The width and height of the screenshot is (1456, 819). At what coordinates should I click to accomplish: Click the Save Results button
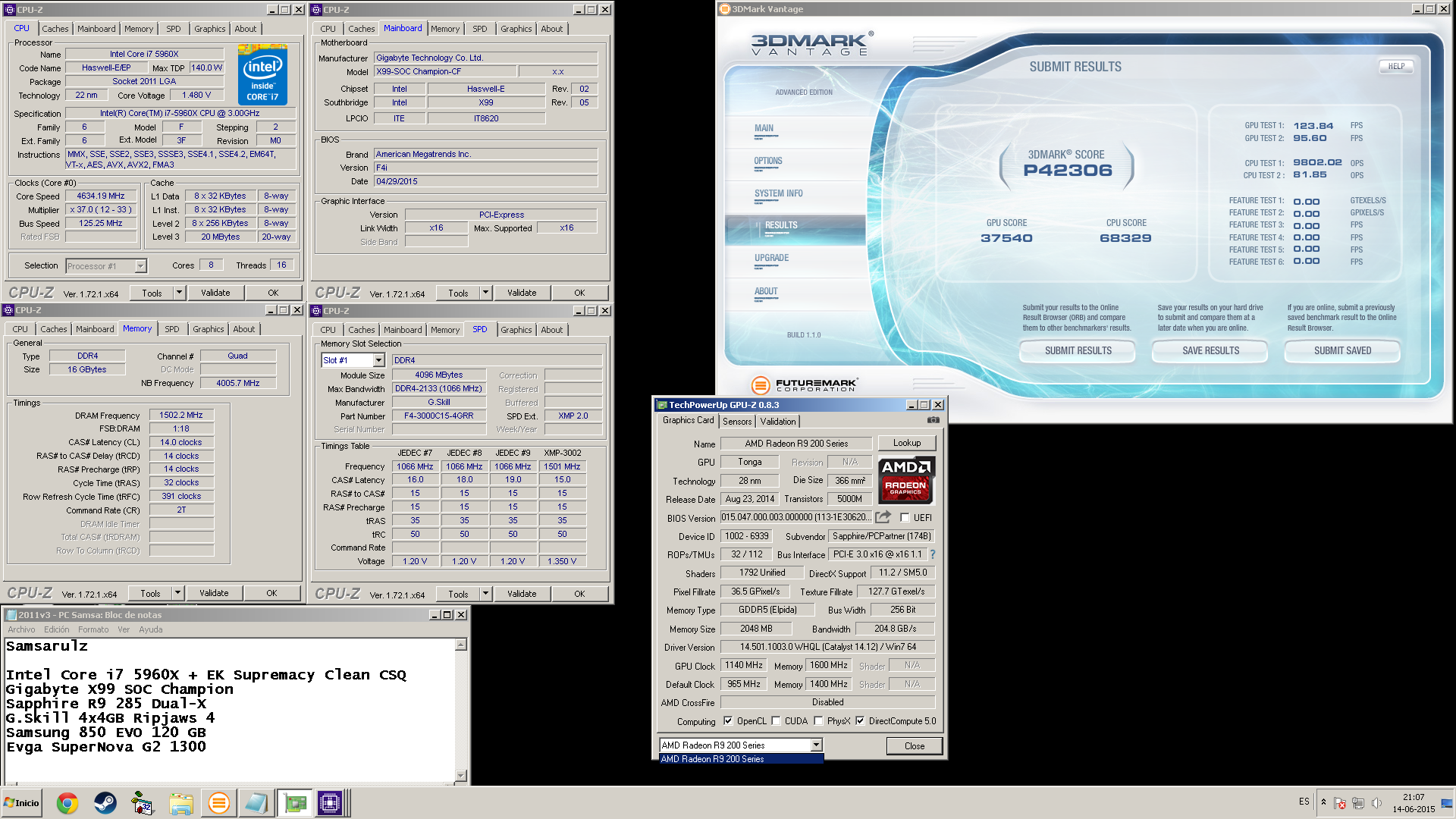point(1210,351)
